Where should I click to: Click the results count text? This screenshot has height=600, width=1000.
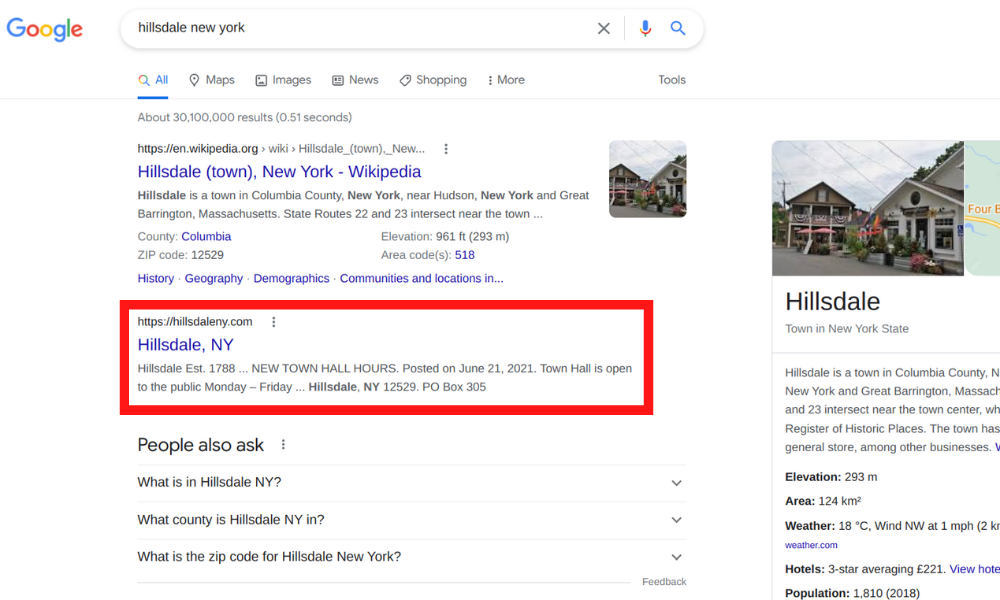(x=244, y=117)
